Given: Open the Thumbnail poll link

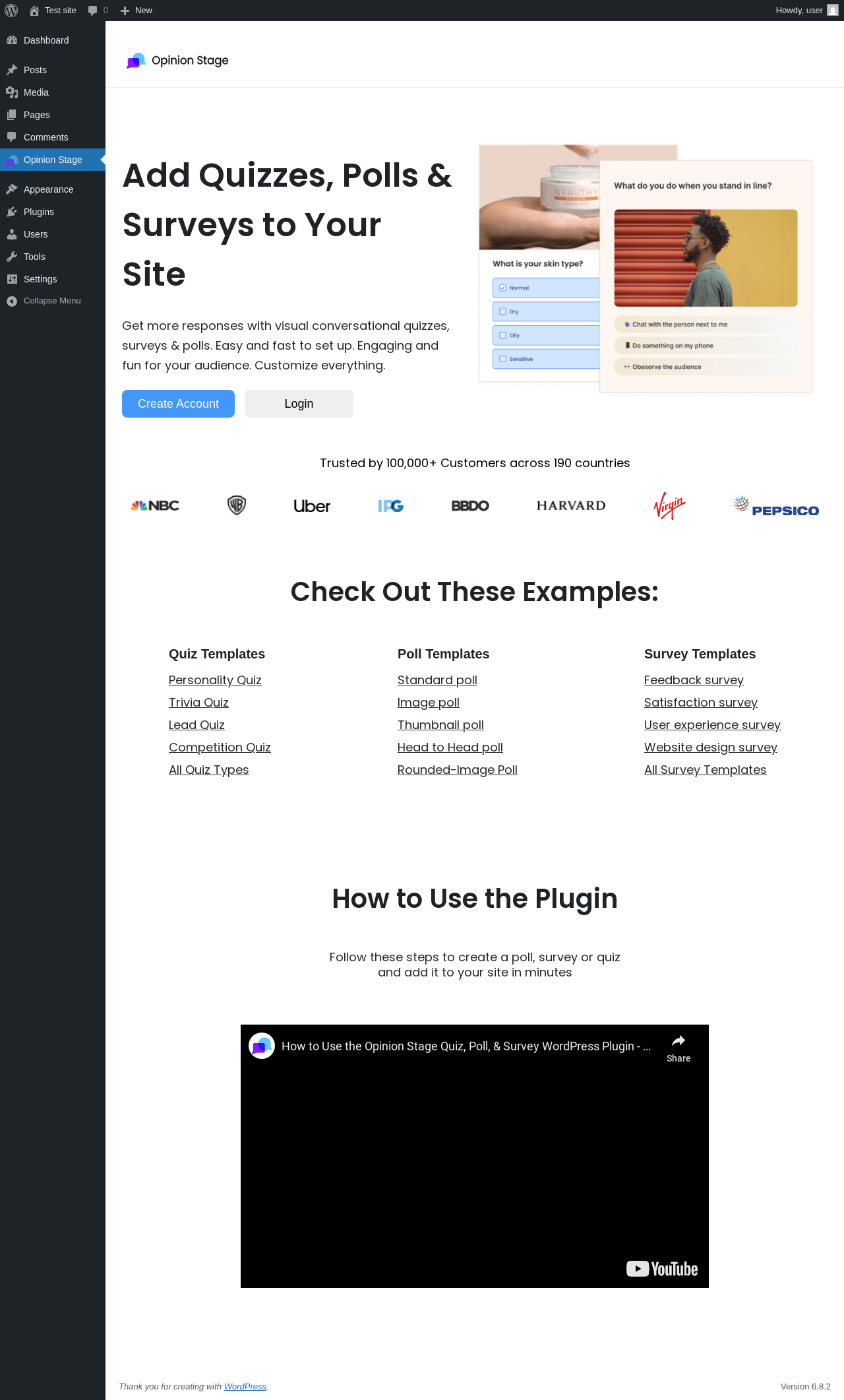Looking at the screenshot, I should pos(440,725).
